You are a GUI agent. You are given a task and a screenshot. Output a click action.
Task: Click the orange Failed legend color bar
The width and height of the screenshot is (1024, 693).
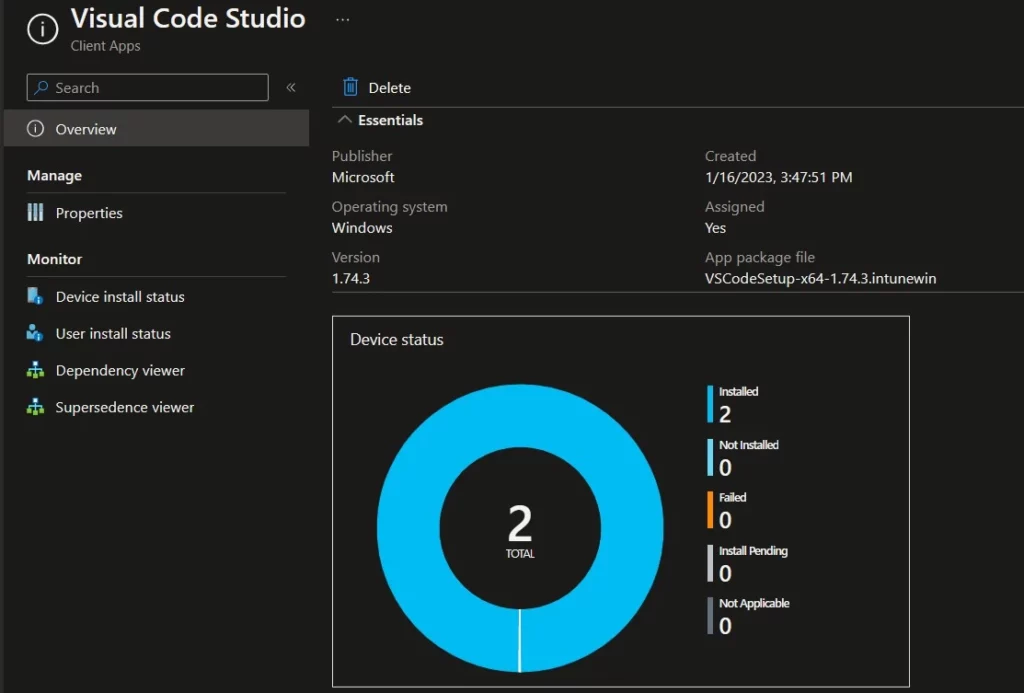[710, 509]
